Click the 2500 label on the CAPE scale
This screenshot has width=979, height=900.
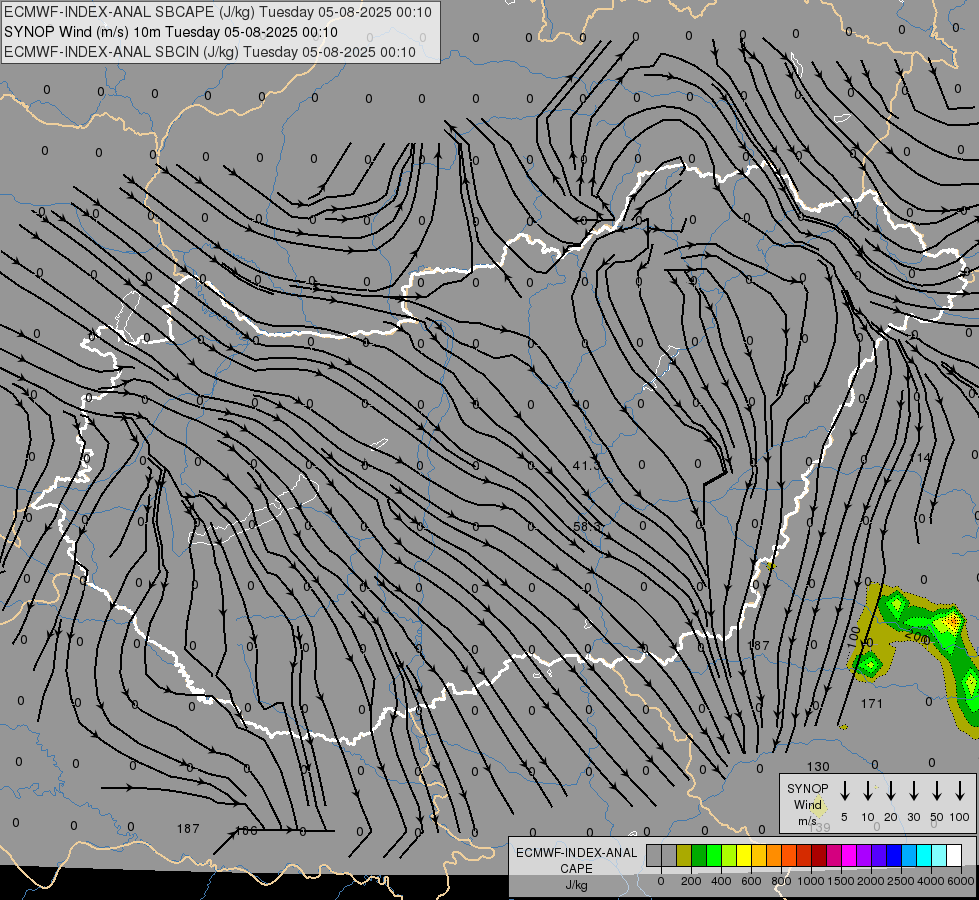coord(901,881)
